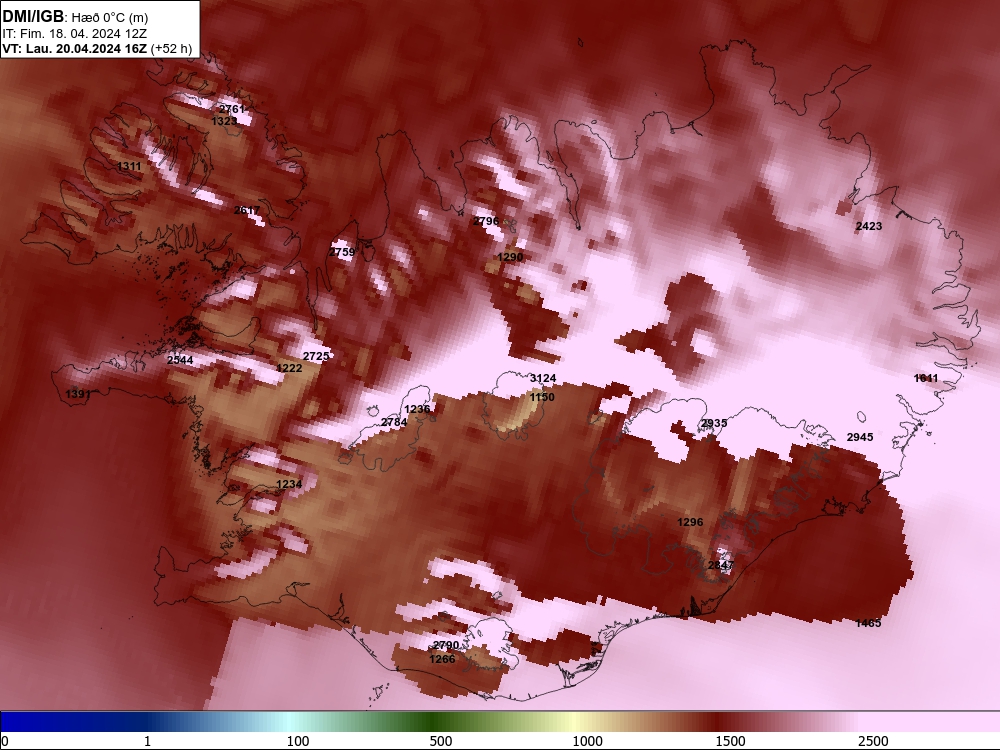
Task: Click the '1000' tick on the color scale
Action: (x=587, y=741)
